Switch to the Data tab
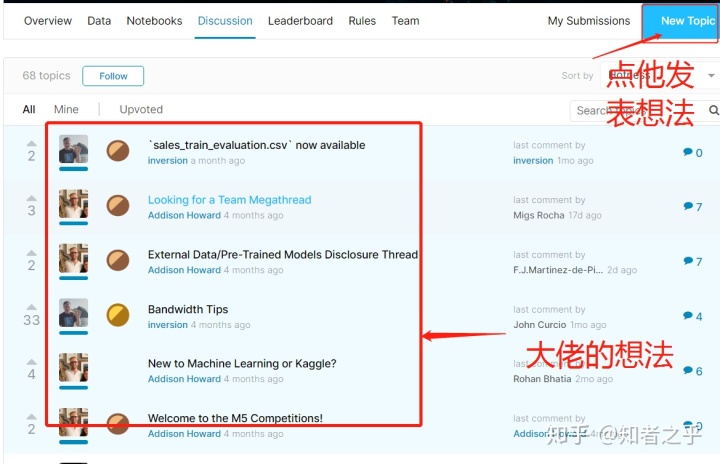The image size is (720, 464). pos(99,21)
